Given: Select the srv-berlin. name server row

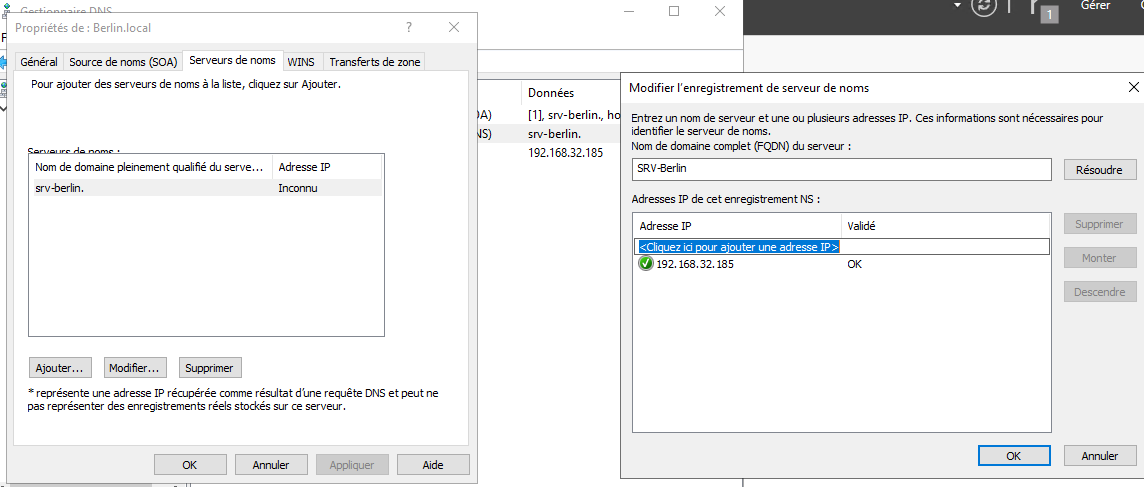Looking at the screenshot, I should (x=150, y=188).
